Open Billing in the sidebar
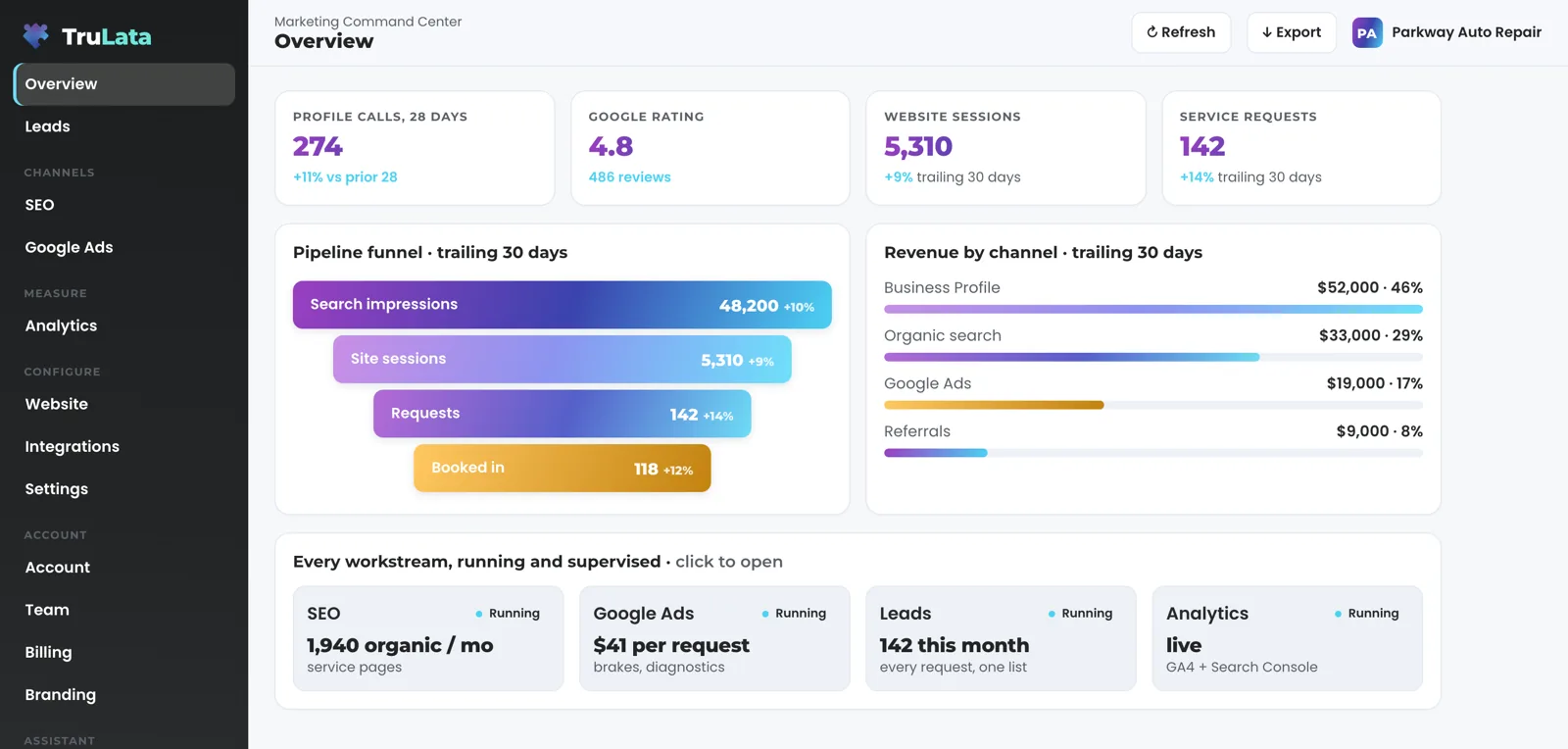This screenshot has width=1568, height=749. click(124, 652)
